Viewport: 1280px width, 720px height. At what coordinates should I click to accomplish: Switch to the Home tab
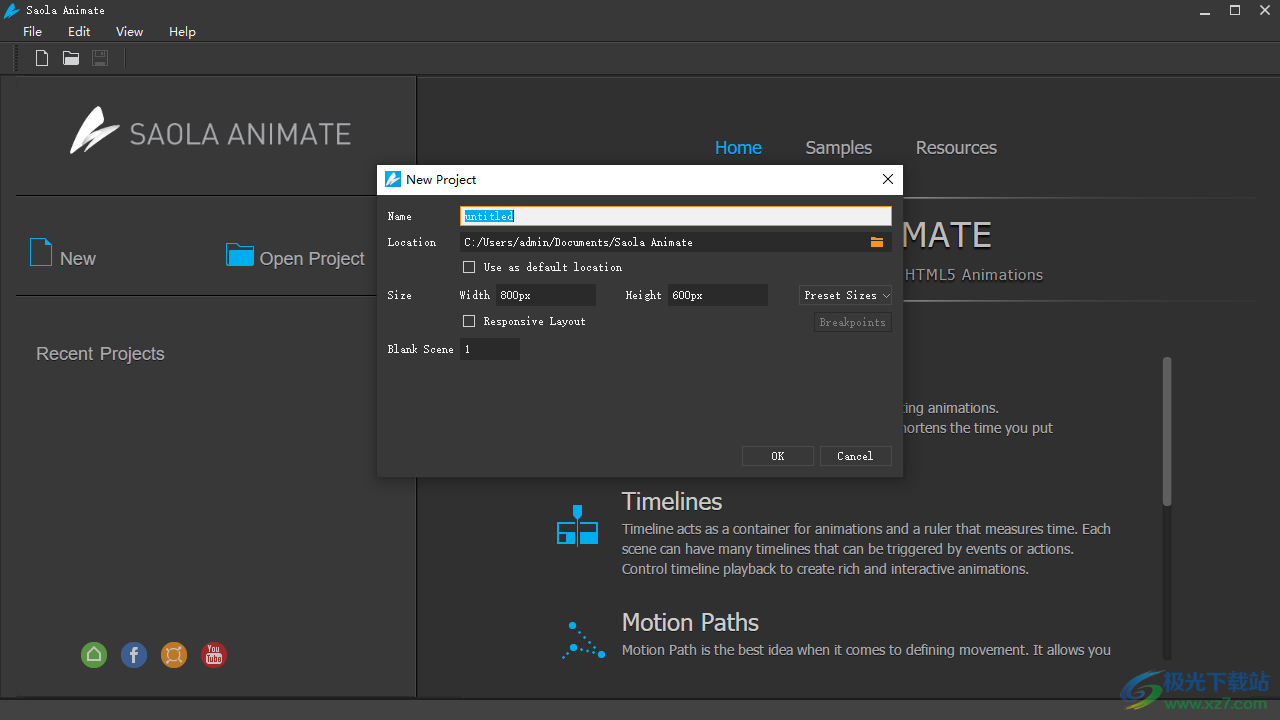(x=738, y=148)
